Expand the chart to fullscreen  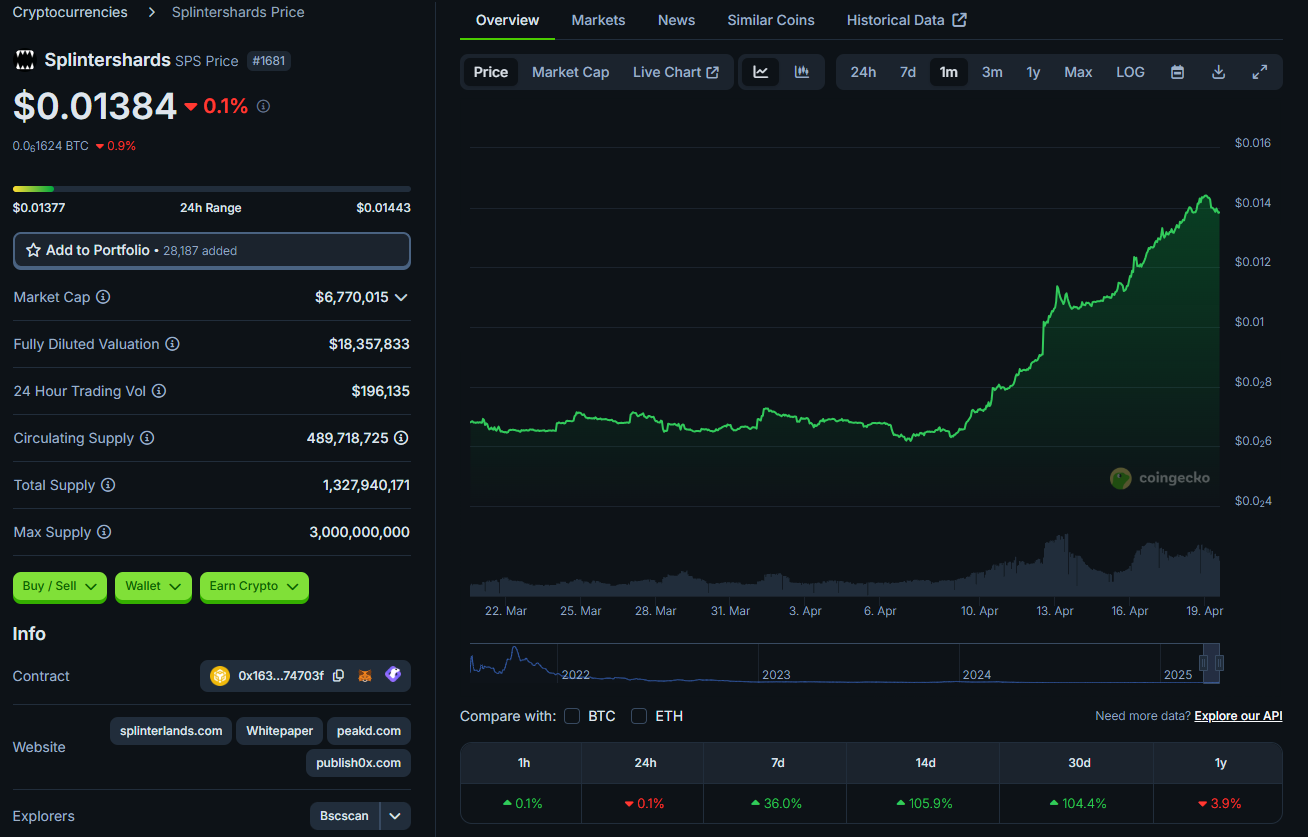click(x=1260, y=72)
